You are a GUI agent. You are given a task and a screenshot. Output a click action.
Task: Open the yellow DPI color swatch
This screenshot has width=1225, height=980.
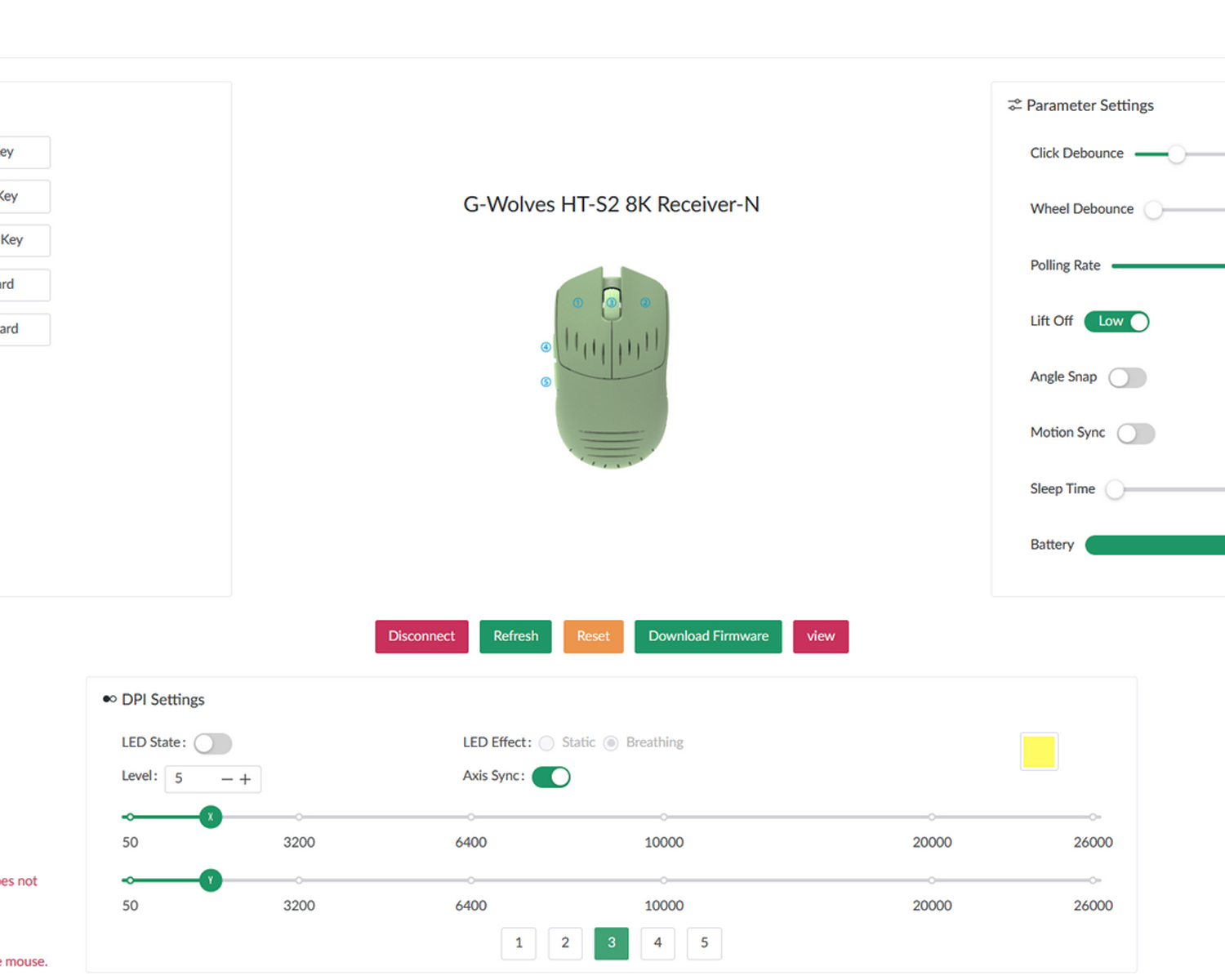click(x=1039, y=751)
